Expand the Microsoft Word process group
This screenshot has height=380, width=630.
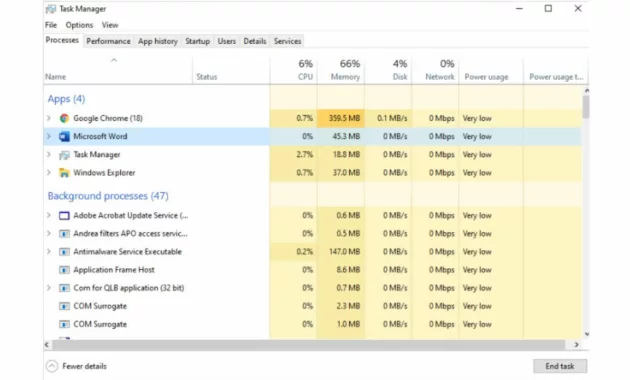(x=49, y=136)
